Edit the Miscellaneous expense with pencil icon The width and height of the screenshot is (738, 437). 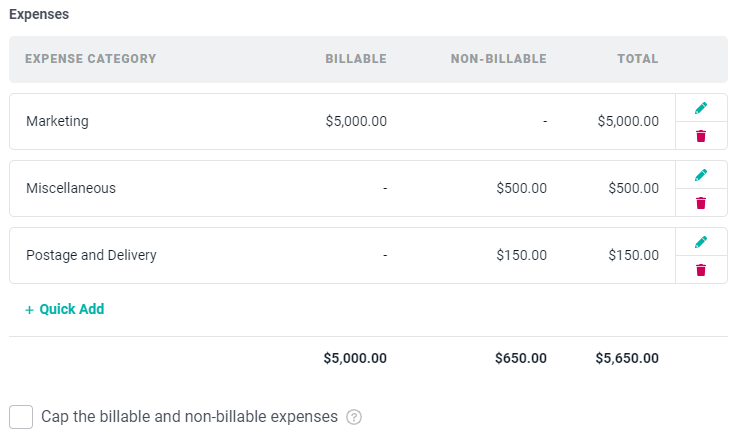(701, 175)
